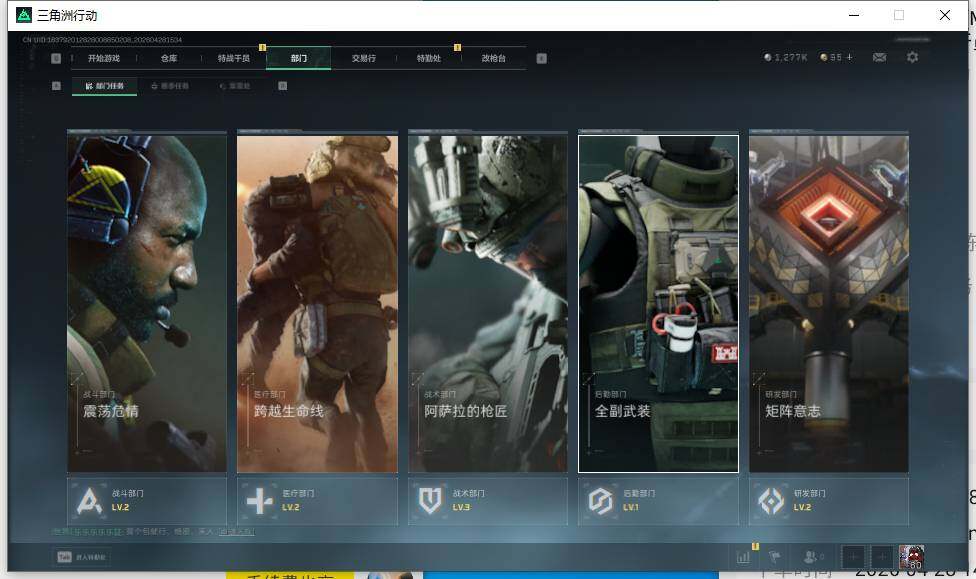
Task: Click the left key-hint icon beside 开始游戏
Action: tap(56, 59)
